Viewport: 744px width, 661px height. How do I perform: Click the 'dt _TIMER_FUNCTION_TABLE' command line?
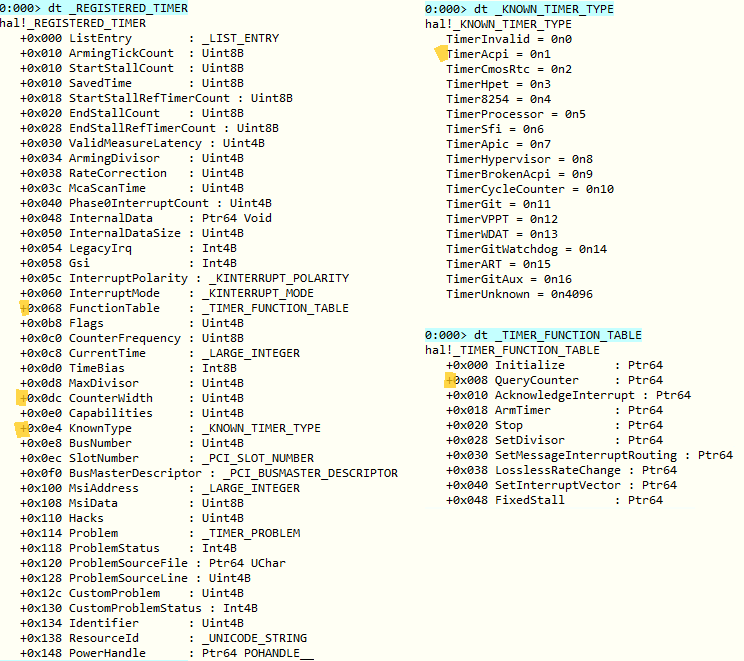tap(533, 335)
